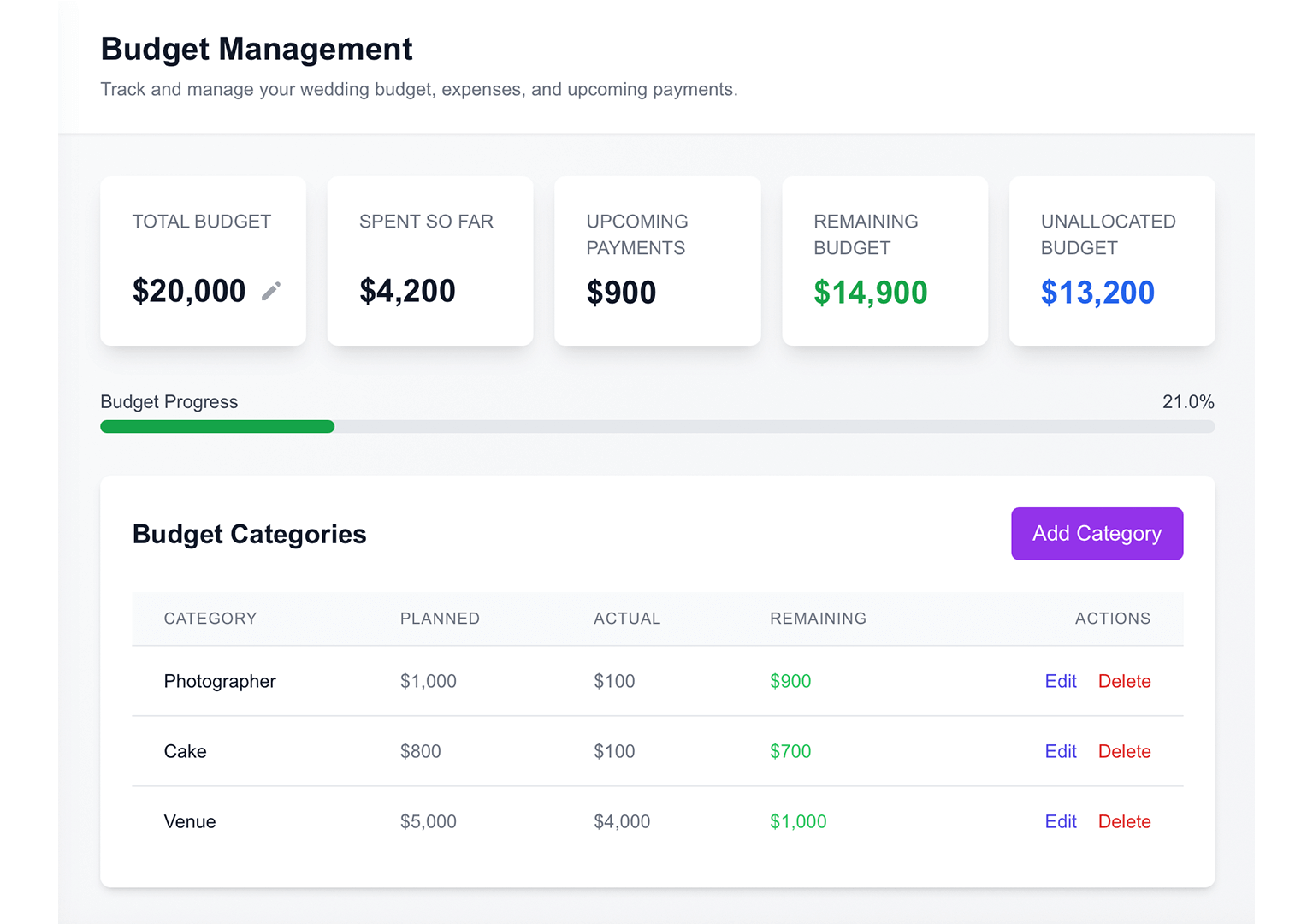
Task: Select the REMAINING column header
Action: coord(818,619)
